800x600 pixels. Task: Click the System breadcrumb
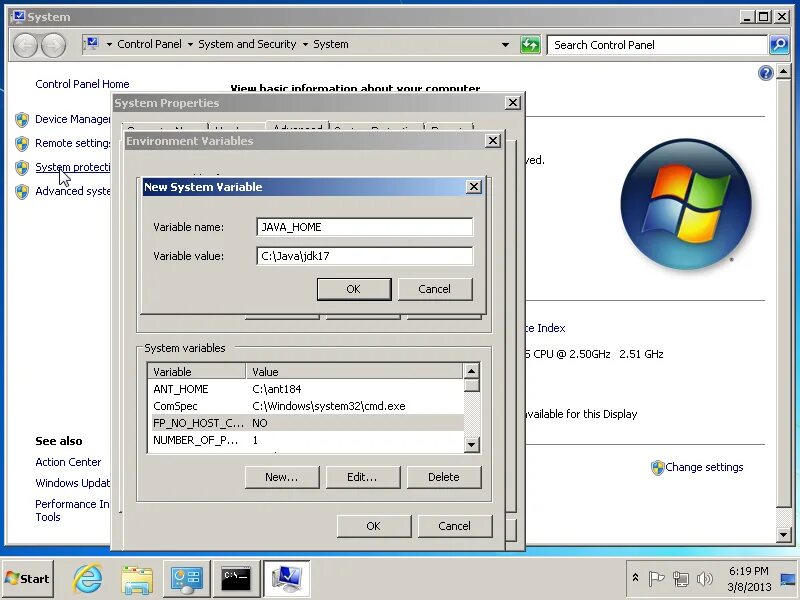click(331, 44)
